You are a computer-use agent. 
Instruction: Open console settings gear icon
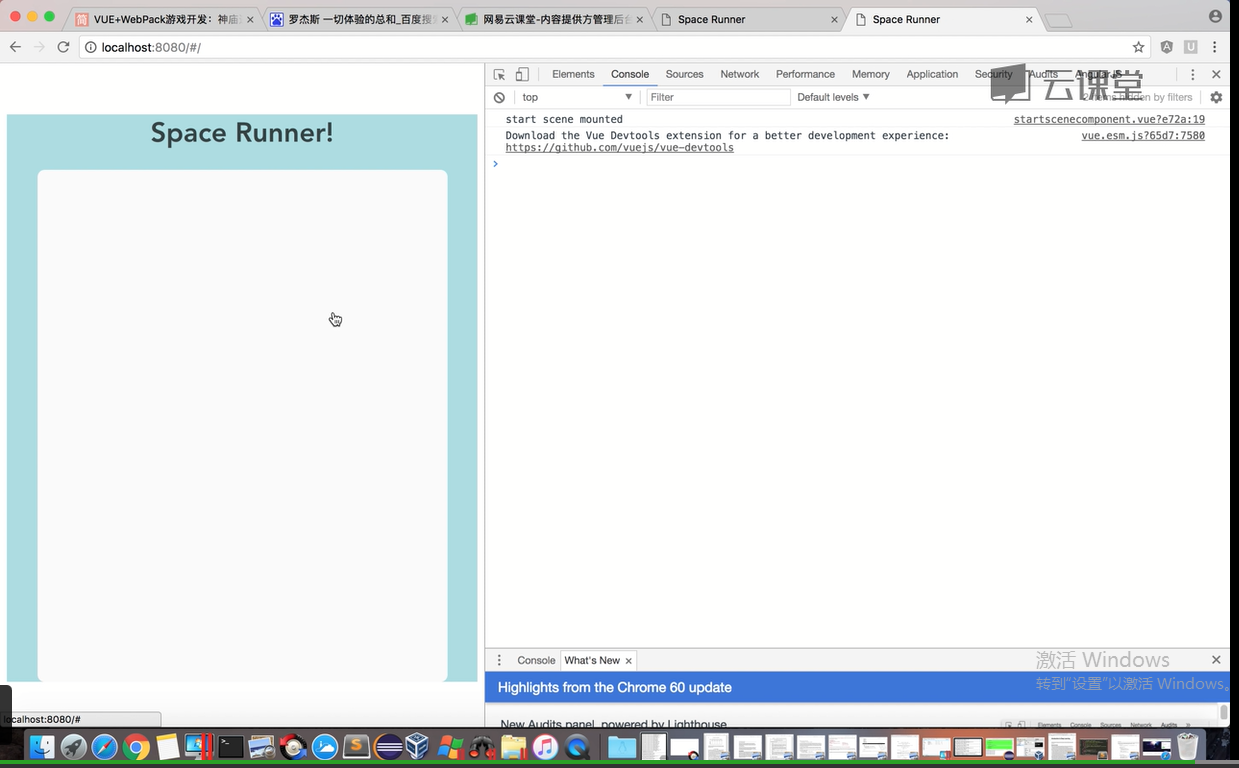point(1216,97)
